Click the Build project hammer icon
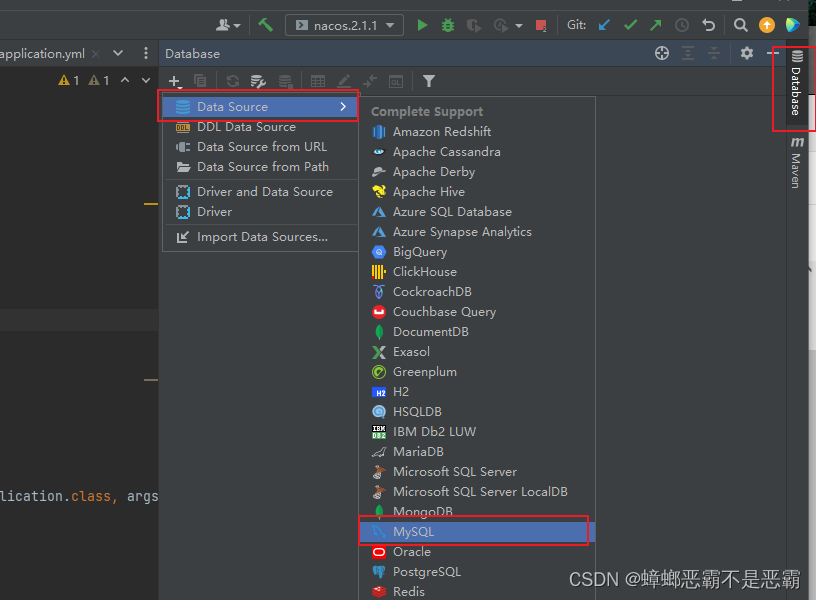The height and width of the screenshot is (600, 816). [x=265, y=25]
